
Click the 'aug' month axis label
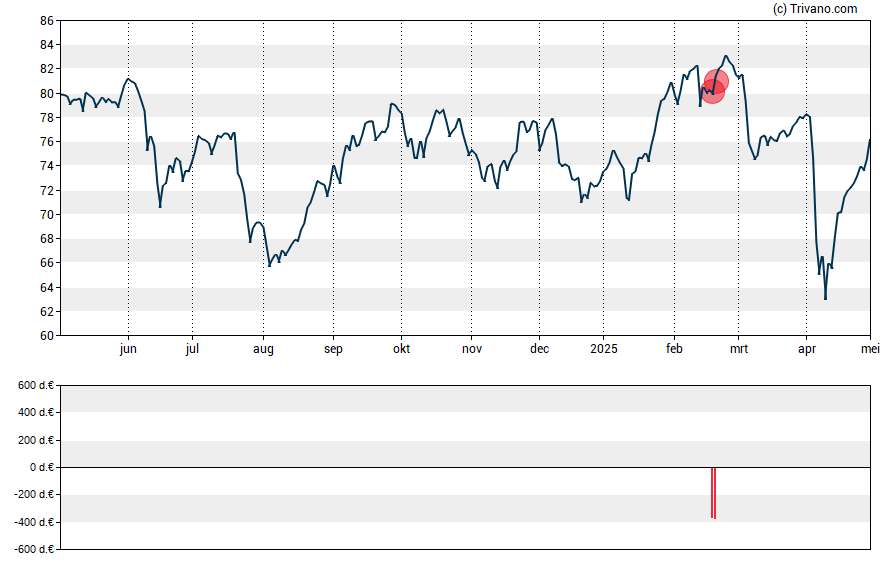[263, 349]
